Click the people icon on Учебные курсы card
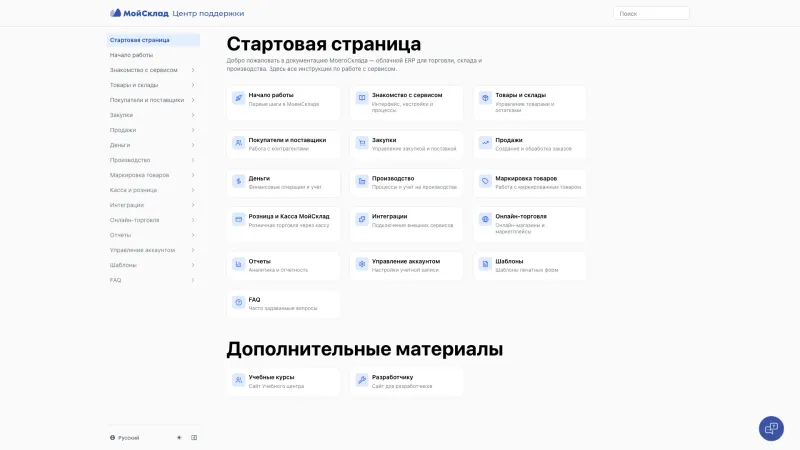 pyautogui.click(x=238, y=380)
